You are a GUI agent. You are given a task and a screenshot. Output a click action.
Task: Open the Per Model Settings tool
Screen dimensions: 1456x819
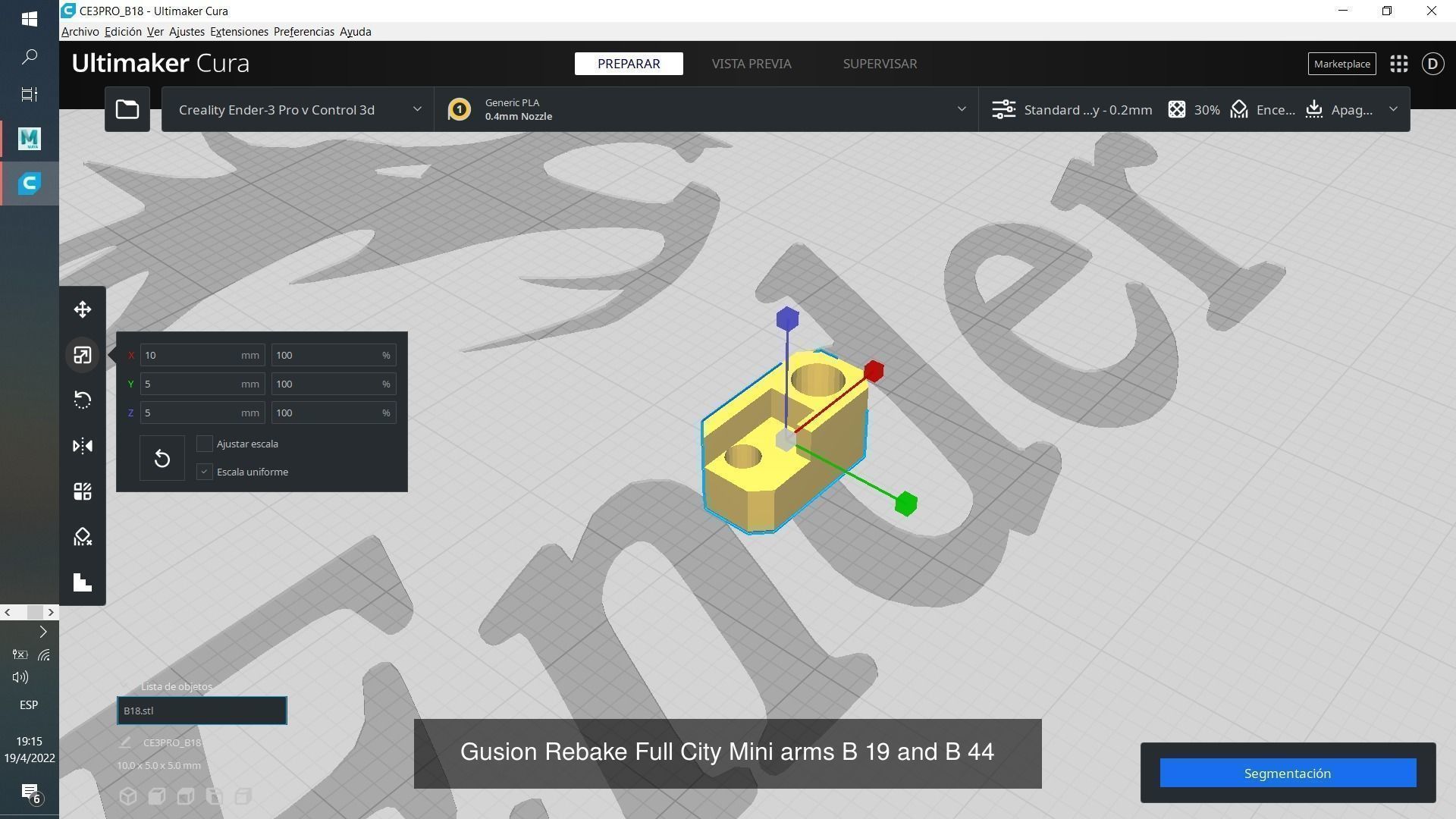[x=82, y=491]
